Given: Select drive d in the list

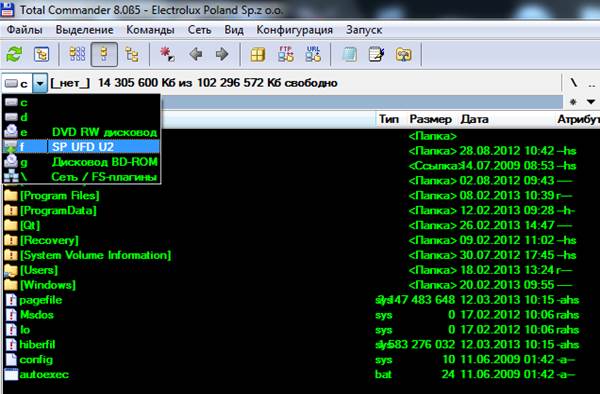Looking at the screenshot, I should (x=81, y=117).
